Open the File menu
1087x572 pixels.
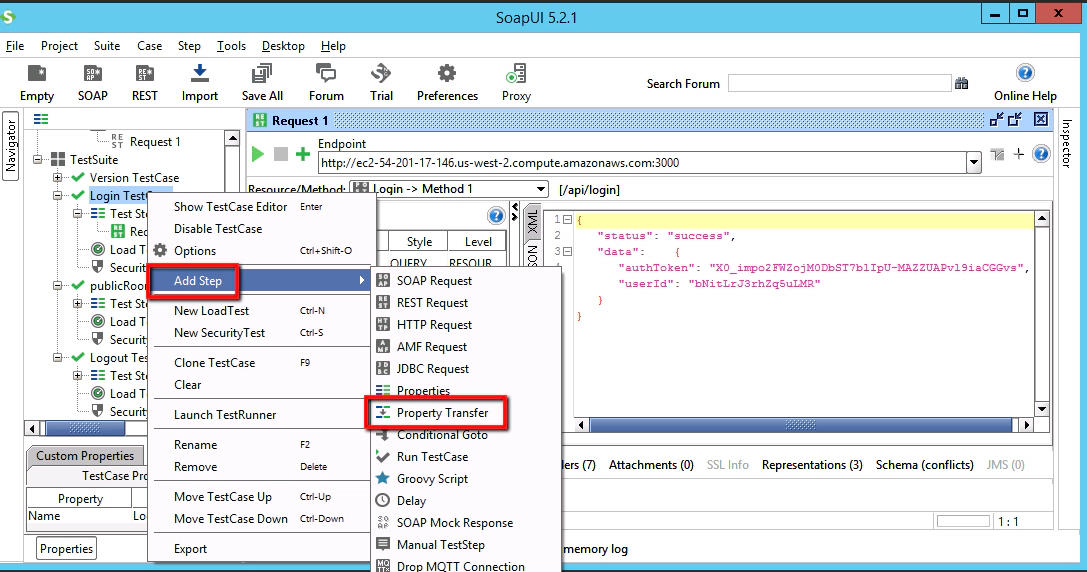(x=15, y=46)
